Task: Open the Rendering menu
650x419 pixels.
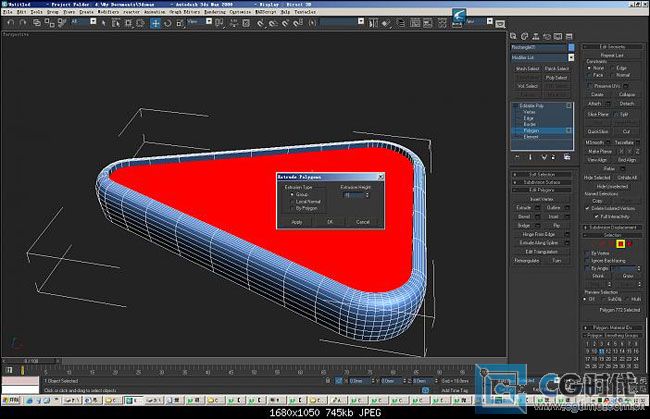Action: pyautogui.click(x=214, y=12)
